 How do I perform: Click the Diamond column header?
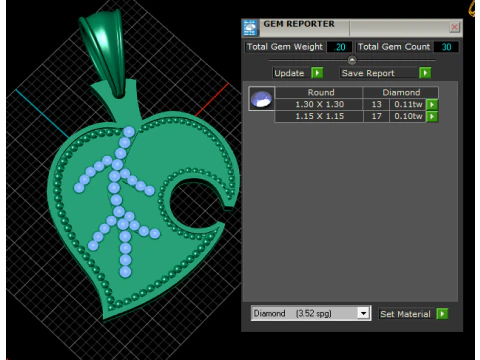401,92
